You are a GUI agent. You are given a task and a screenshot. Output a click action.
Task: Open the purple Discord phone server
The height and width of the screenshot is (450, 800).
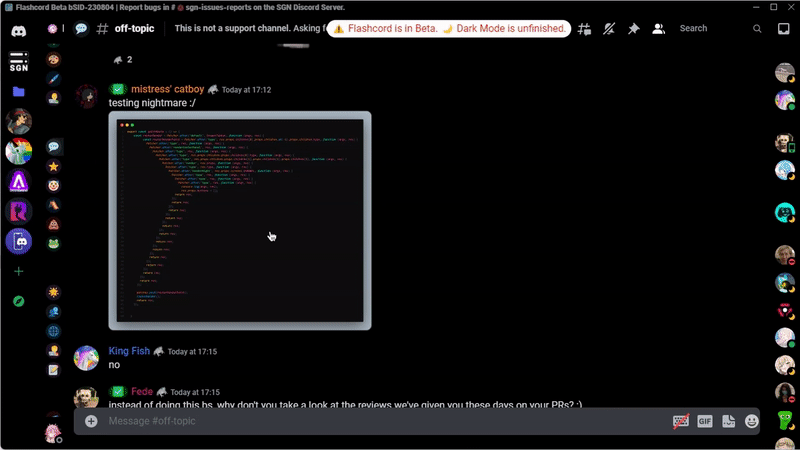[x=19, y=241]
